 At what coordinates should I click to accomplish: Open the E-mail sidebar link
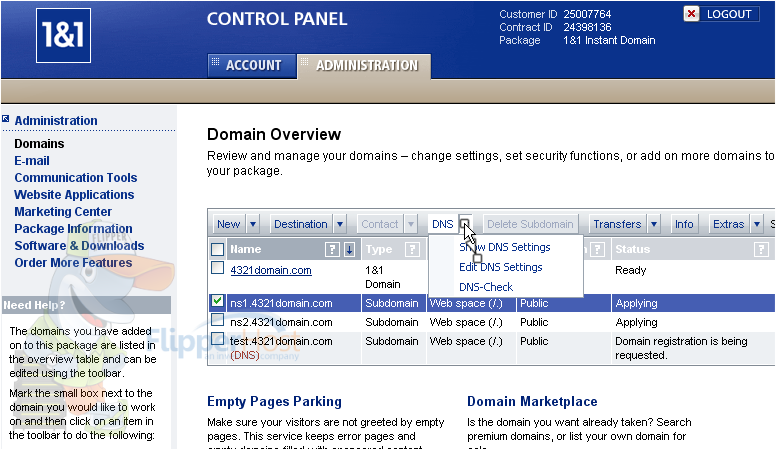(x=32, y=161)
